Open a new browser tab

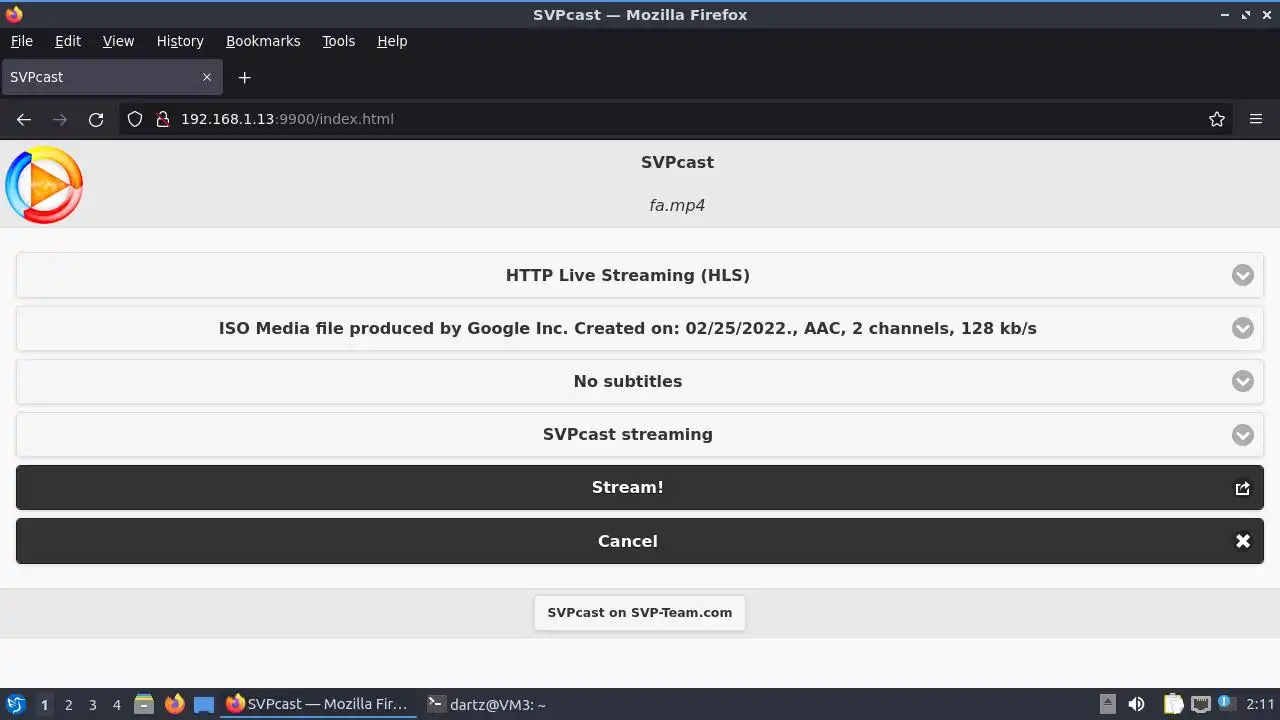[244, 77]
